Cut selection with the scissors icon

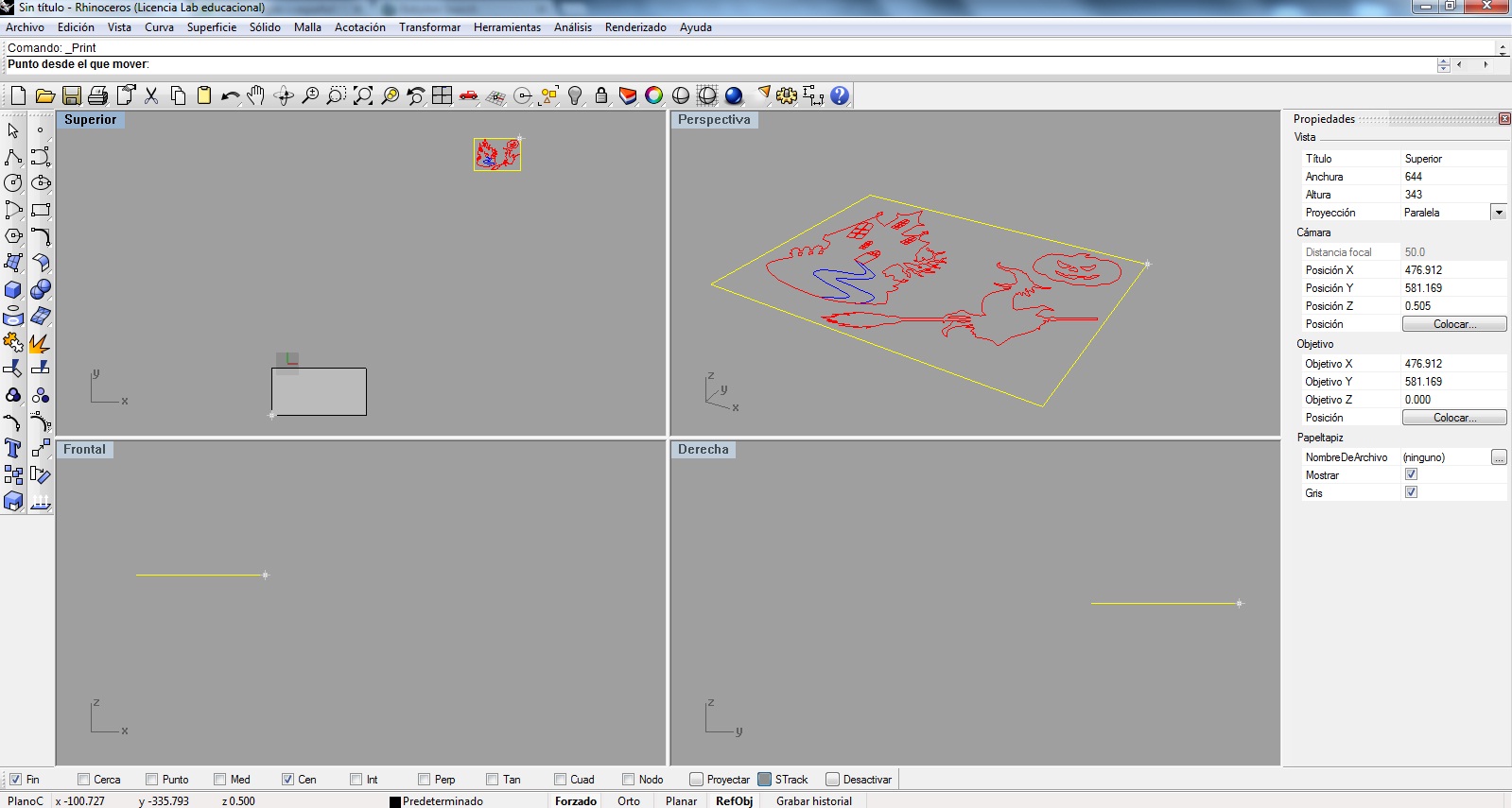click(151, 95)
